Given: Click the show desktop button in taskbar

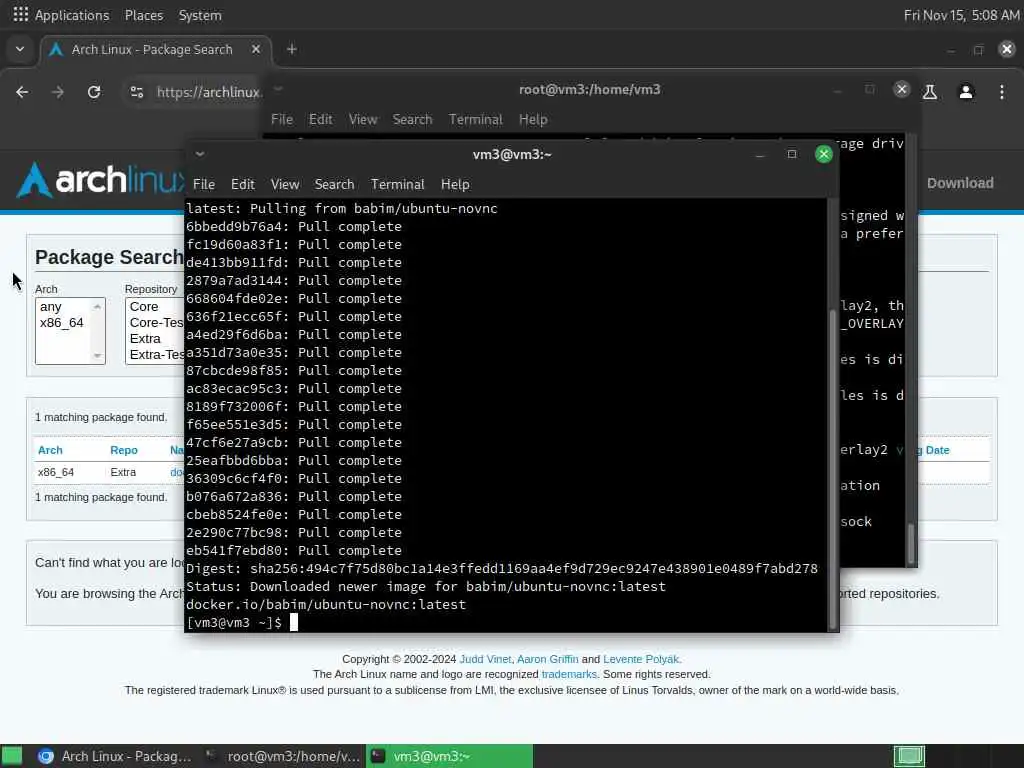Looking at the screenshot, I should [x=12, y=756].
